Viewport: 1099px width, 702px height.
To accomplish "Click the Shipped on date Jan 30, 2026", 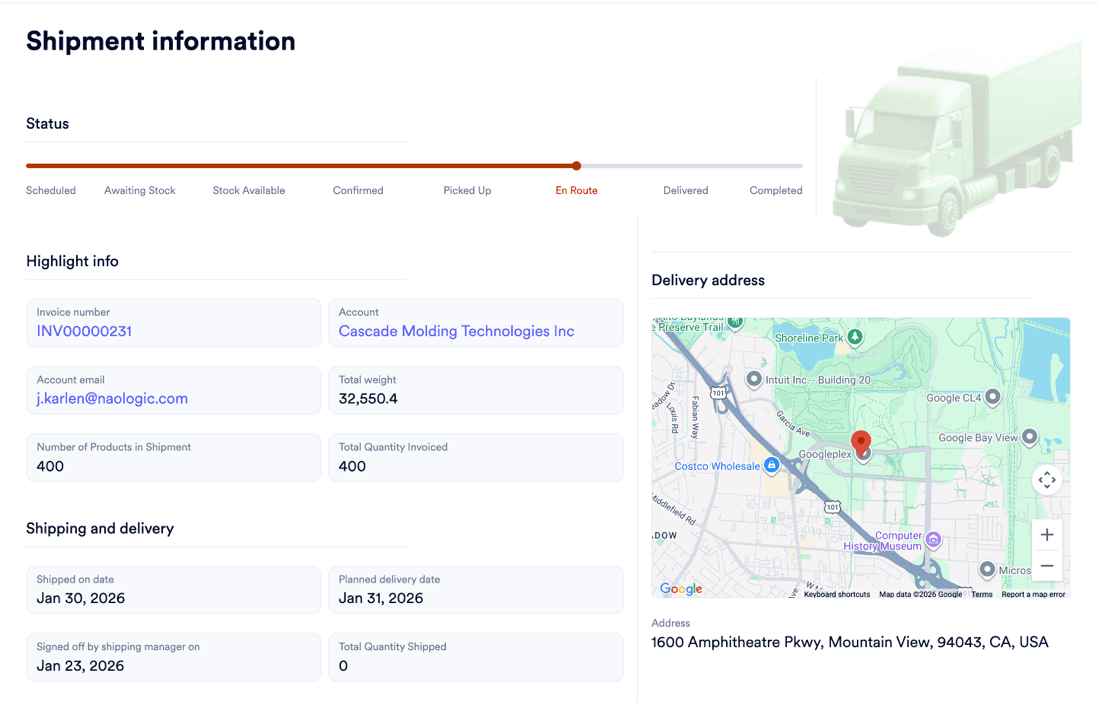I will pos(81,598).
